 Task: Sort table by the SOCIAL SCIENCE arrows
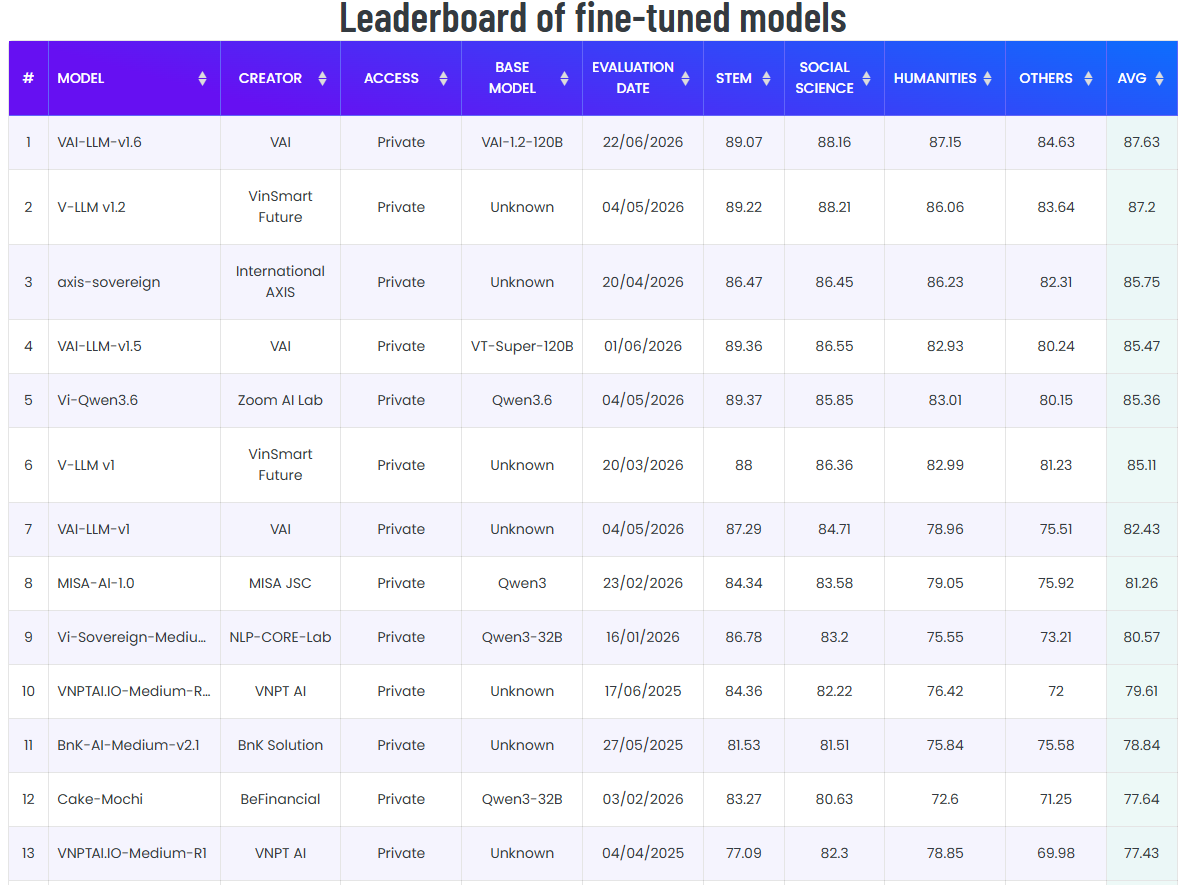point(867,79)
